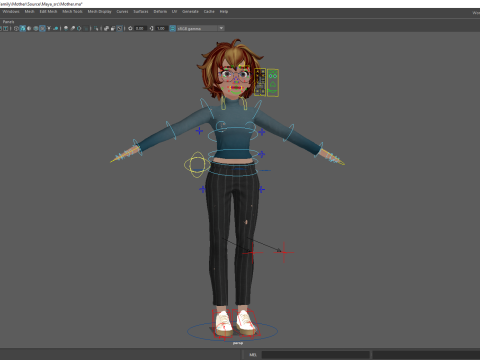
Task: Click the exposure reset icon
Action: [x=130, y=28]
